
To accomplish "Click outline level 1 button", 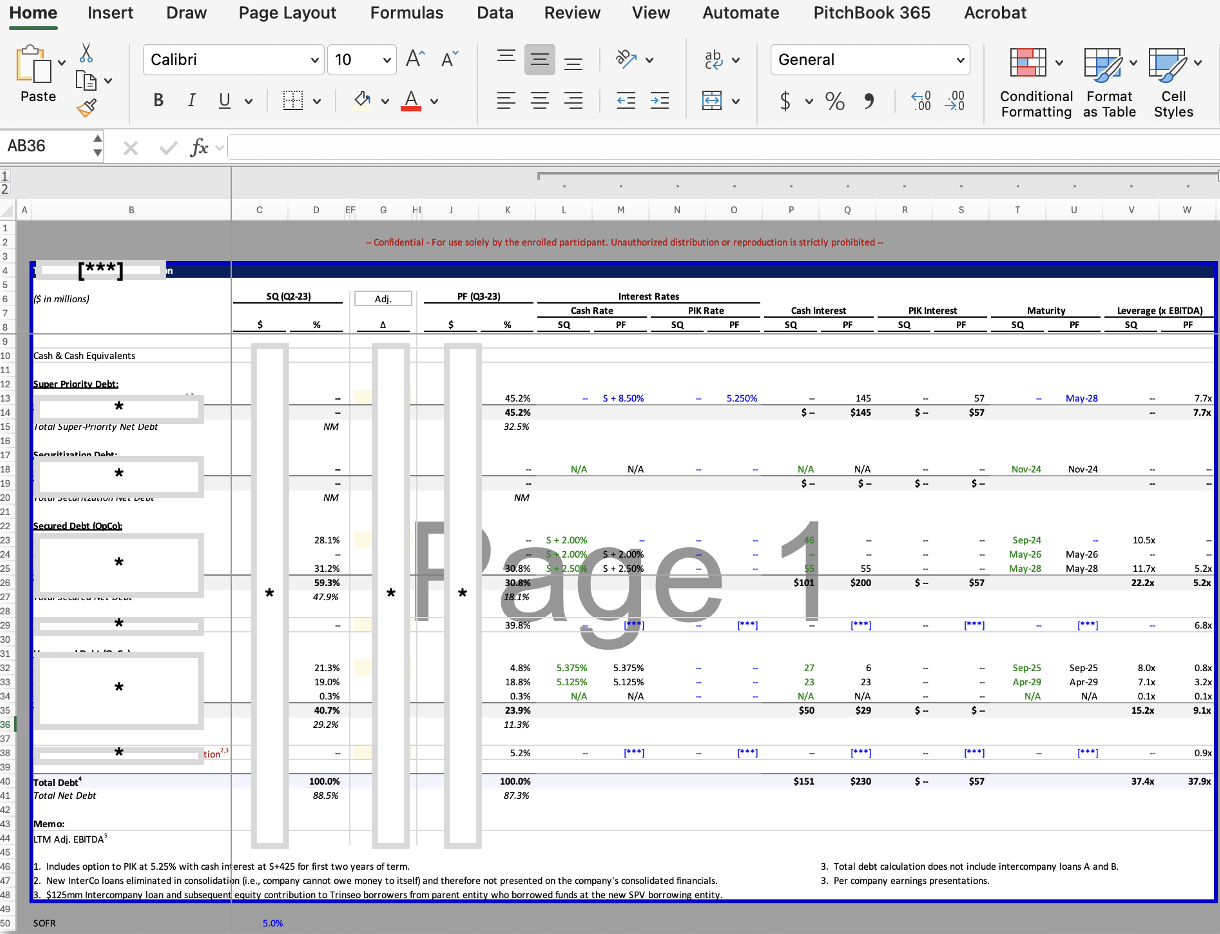I will pos(5,176).
